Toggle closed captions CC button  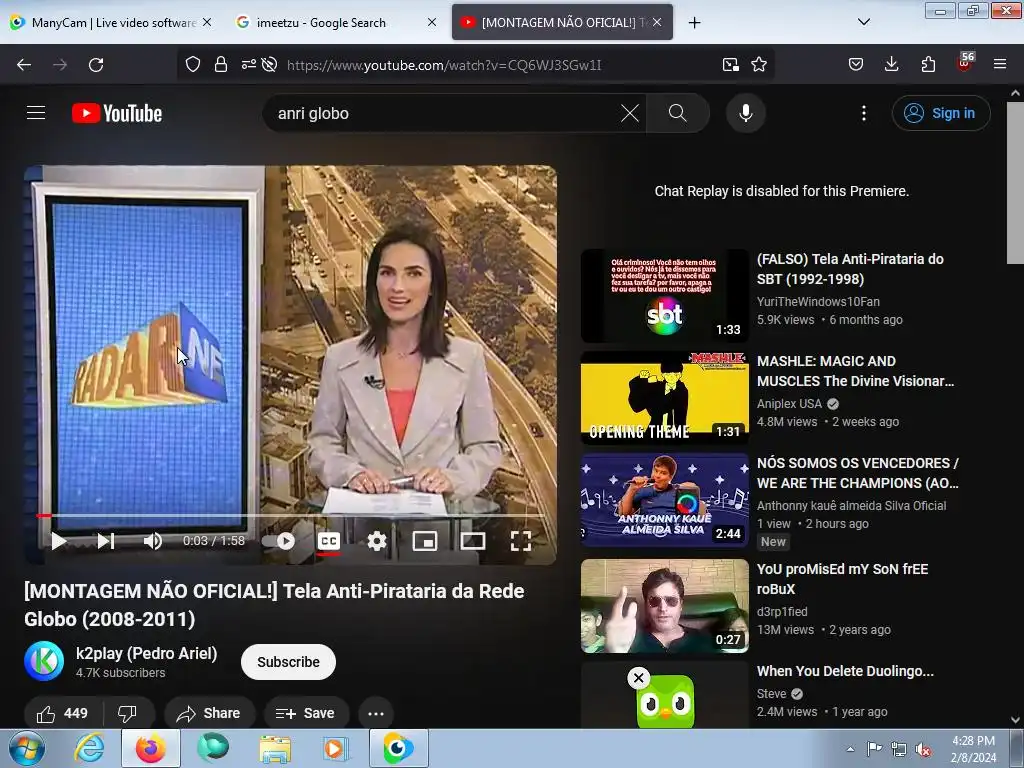(x=328, y=541)
